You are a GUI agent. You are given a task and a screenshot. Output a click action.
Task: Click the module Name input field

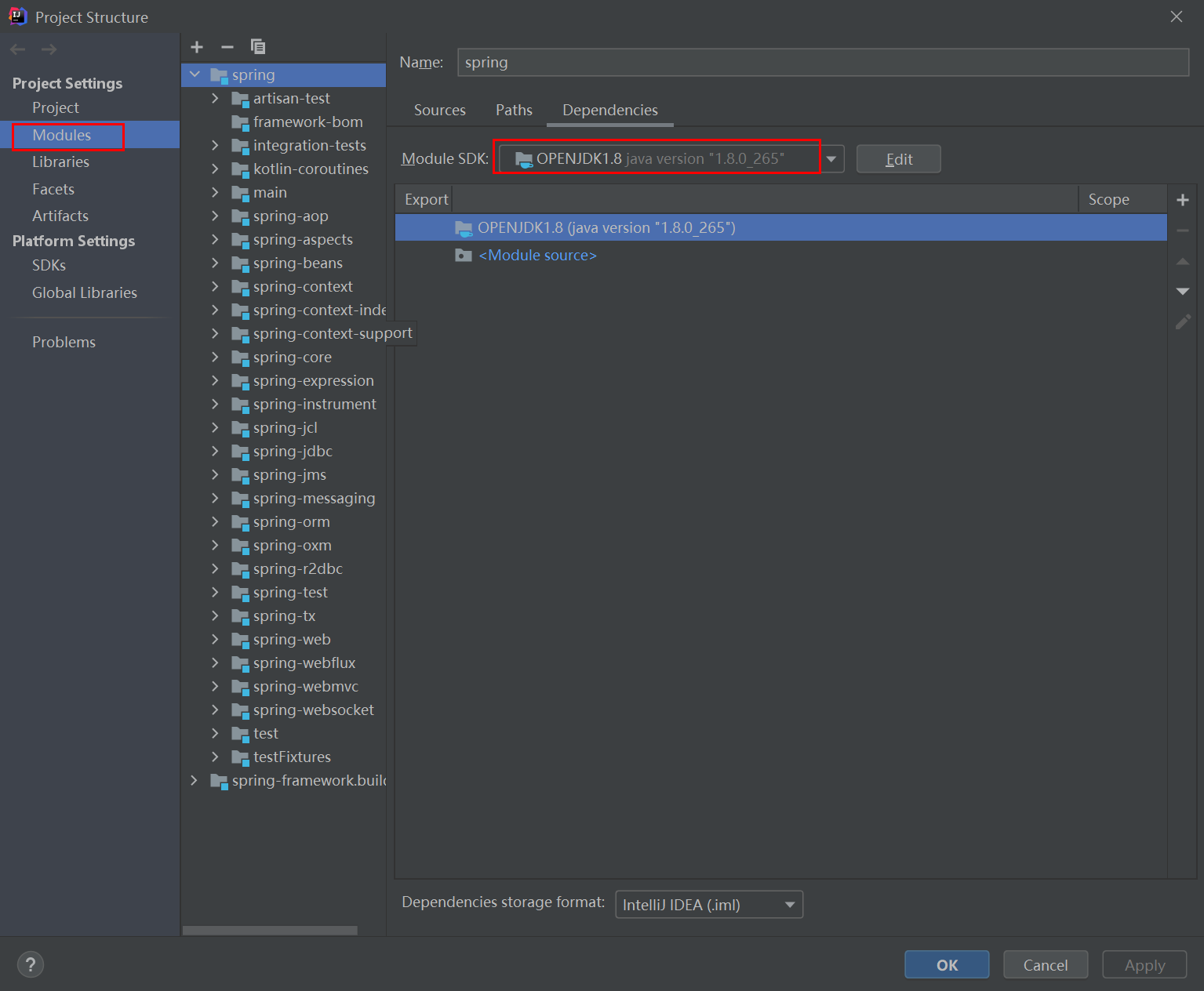[823, 63]
